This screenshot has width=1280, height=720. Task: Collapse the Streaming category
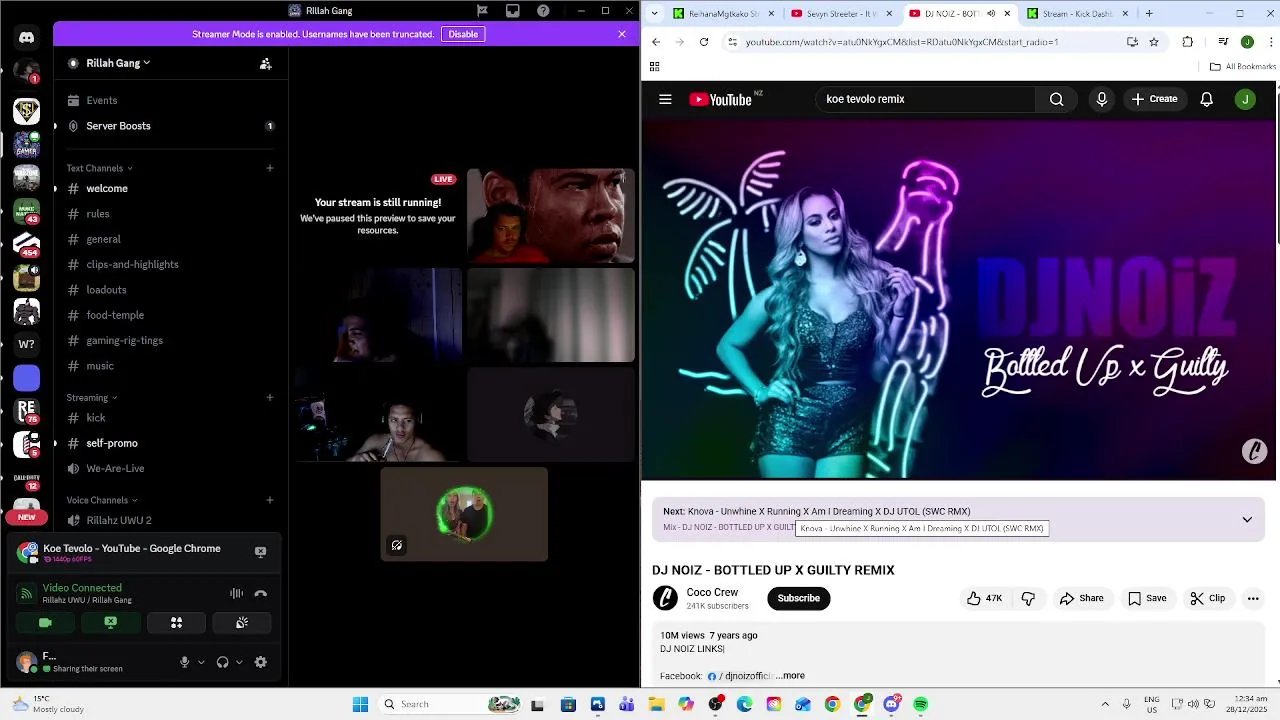pyautogui.click(x=92, y=398)
